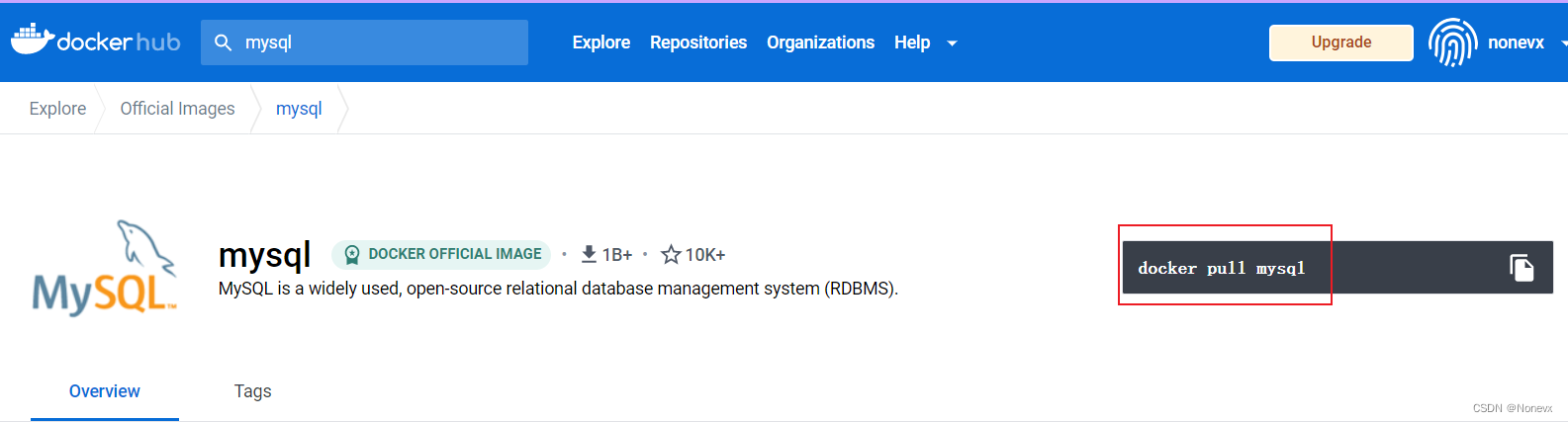Click the Explore breadcrumb link

pyautogui.click(x=57, y=109)
